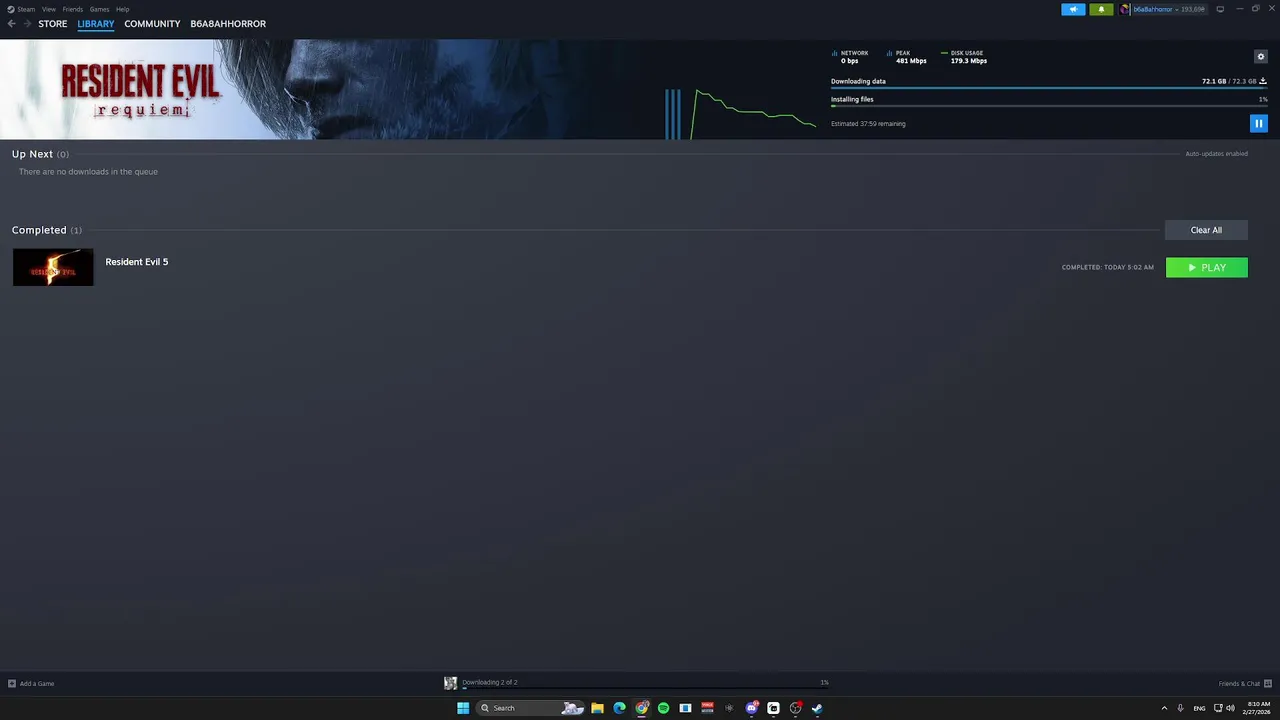
Task: Go forward with the navigation arrow
Action: coord(28,24)
